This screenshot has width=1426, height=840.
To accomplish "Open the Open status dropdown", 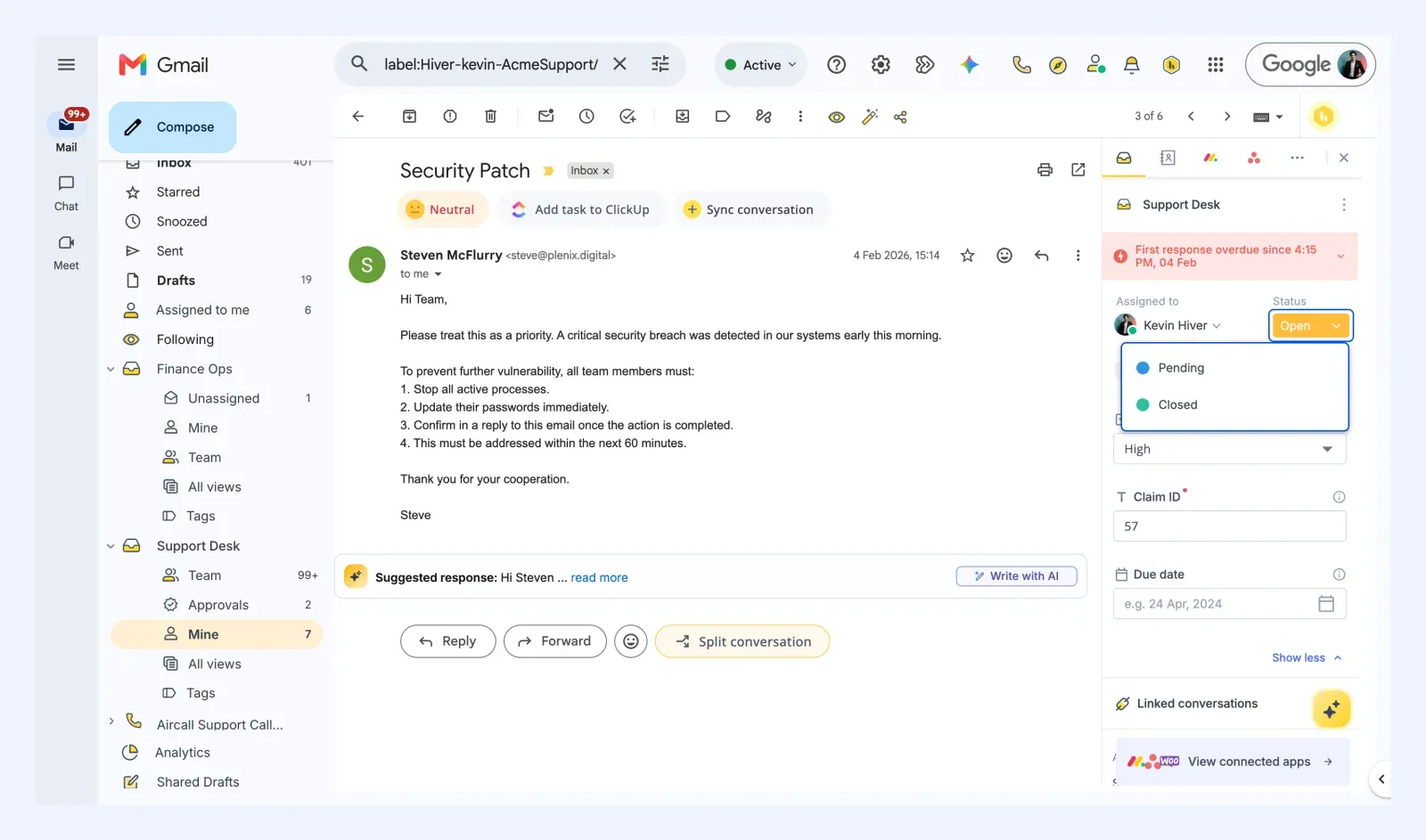I will point(1310,326).
